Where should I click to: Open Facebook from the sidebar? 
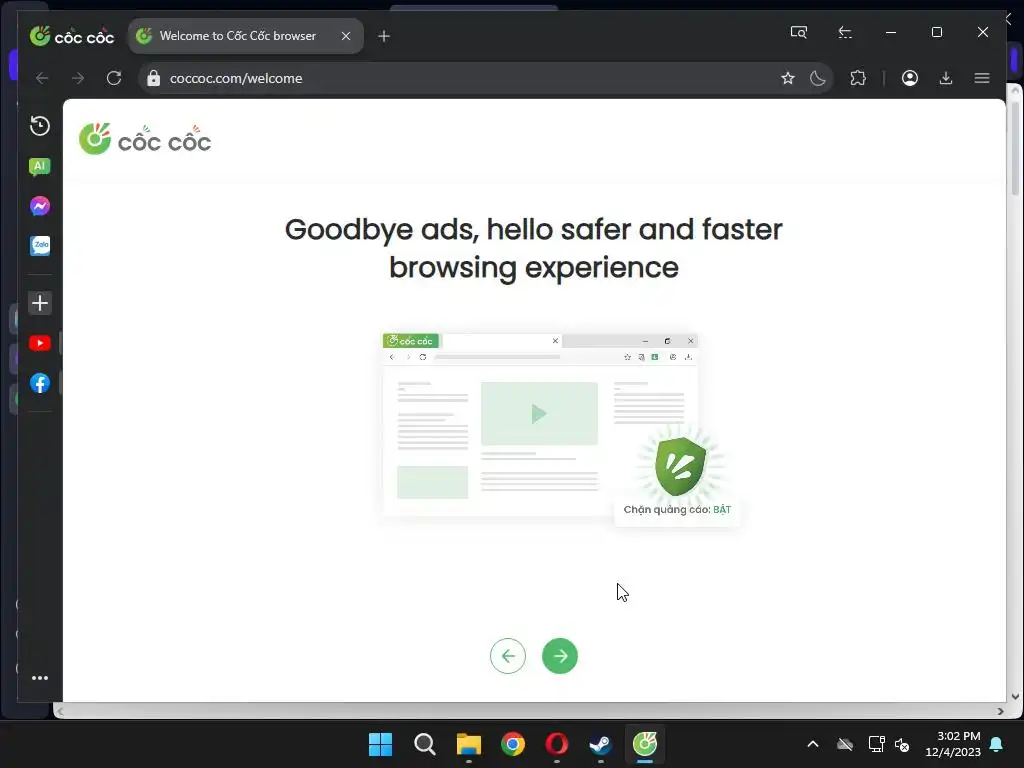[x=40, y=383]
